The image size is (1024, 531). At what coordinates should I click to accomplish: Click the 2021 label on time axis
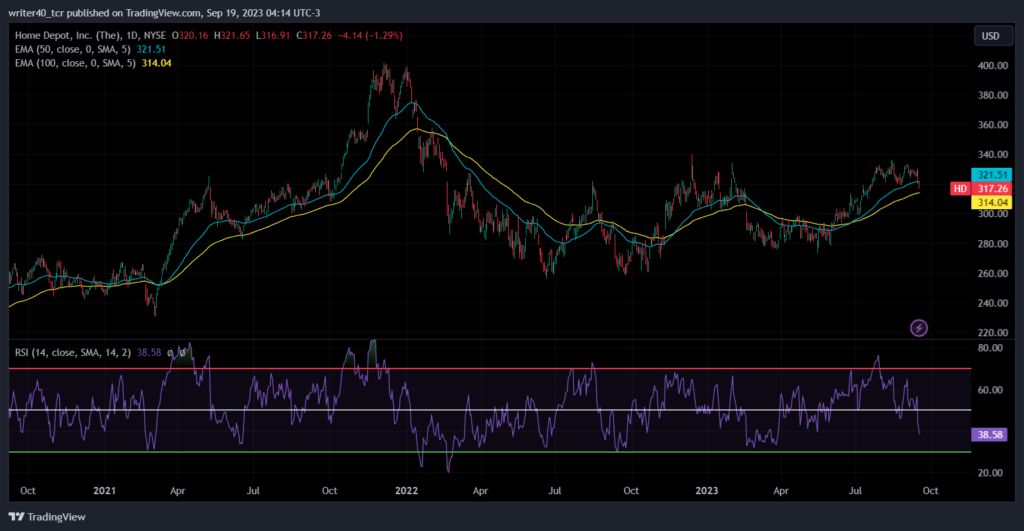[104, 491]
